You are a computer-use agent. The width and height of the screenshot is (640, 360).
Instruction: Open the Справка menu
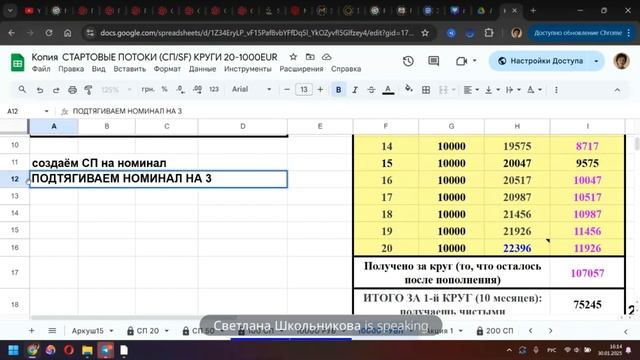346,69
